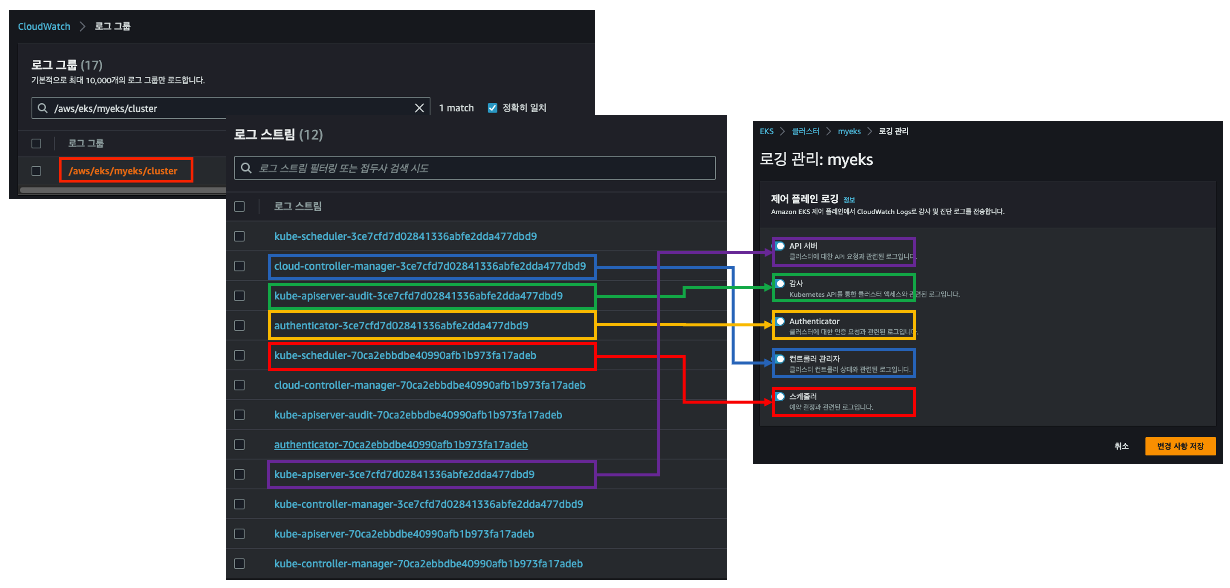Viewport: 1230px width, 588px height.
Task: Select all log streams header checkbox
Action: point(239,206)
